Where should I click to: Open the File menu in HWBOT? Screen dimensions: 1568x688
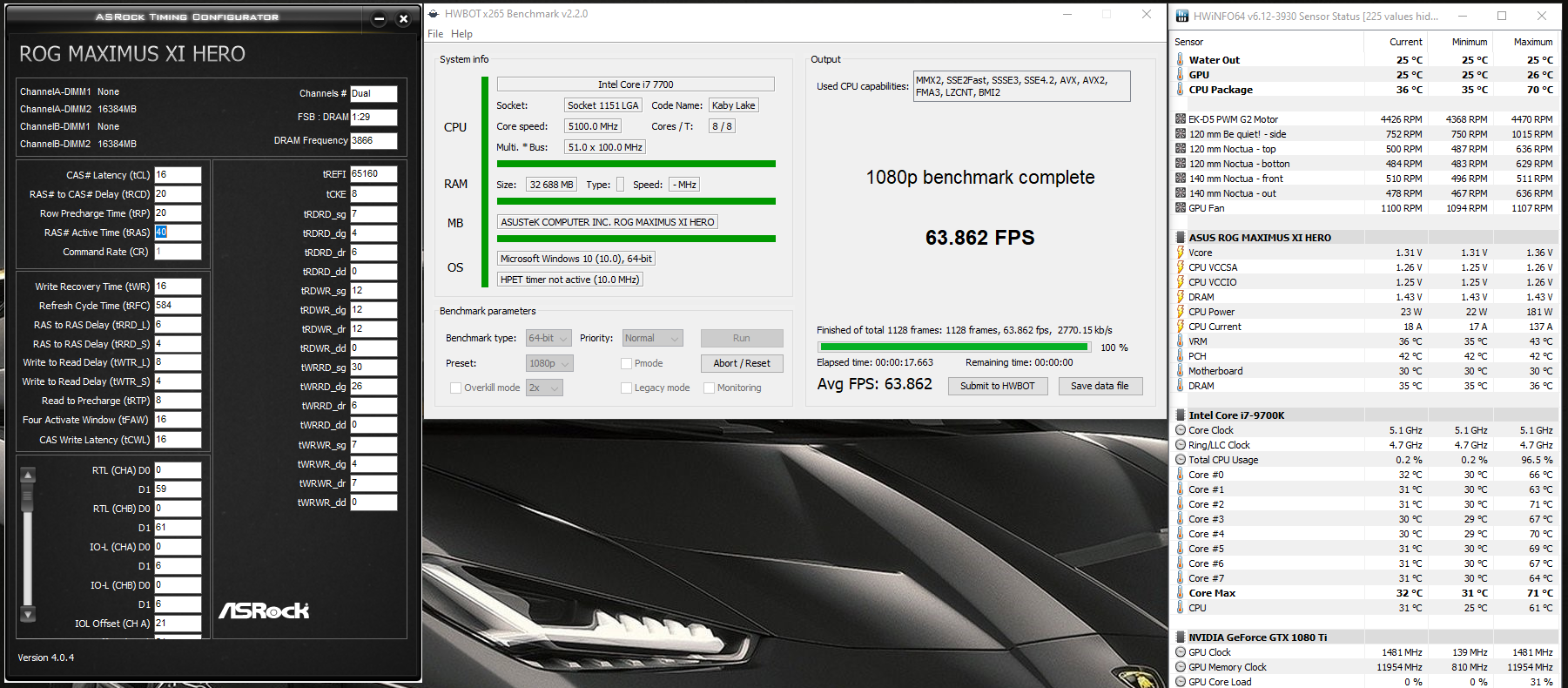click(435, 34)
